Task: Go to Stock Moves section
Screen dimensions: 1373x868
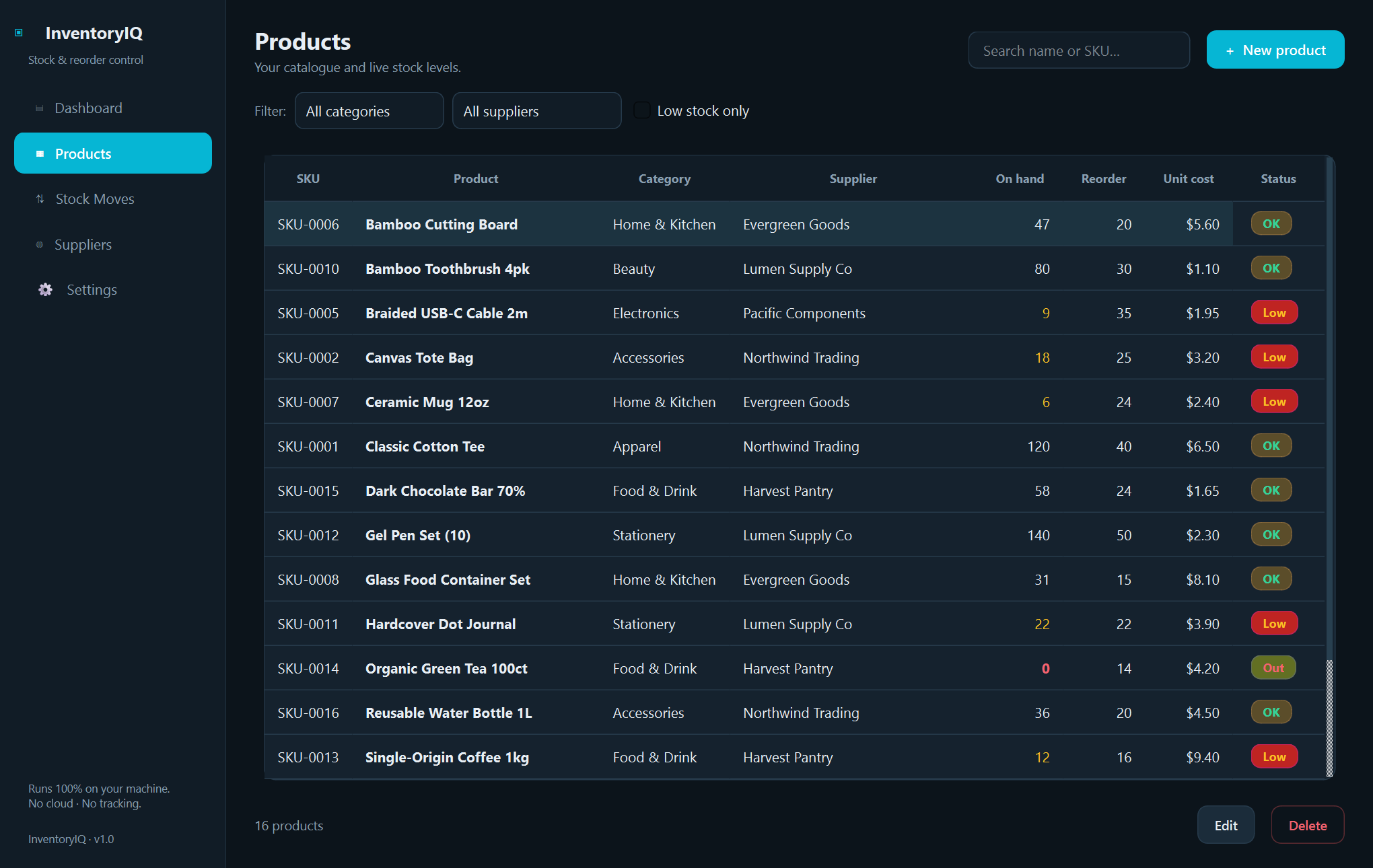Action: pos(113,199)
